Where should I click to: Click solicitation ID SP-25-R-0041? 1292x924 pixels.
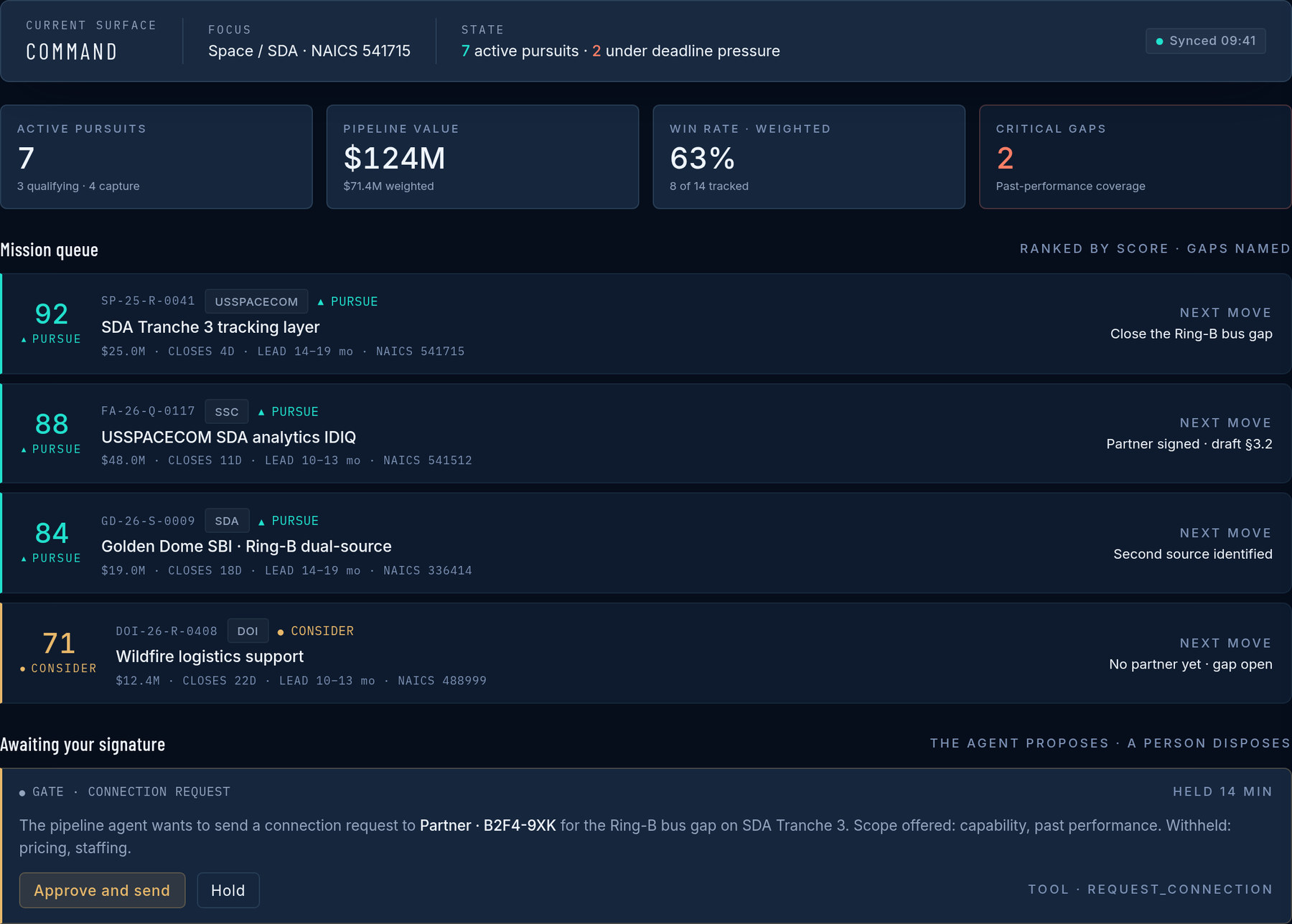(x=148, y=301)
